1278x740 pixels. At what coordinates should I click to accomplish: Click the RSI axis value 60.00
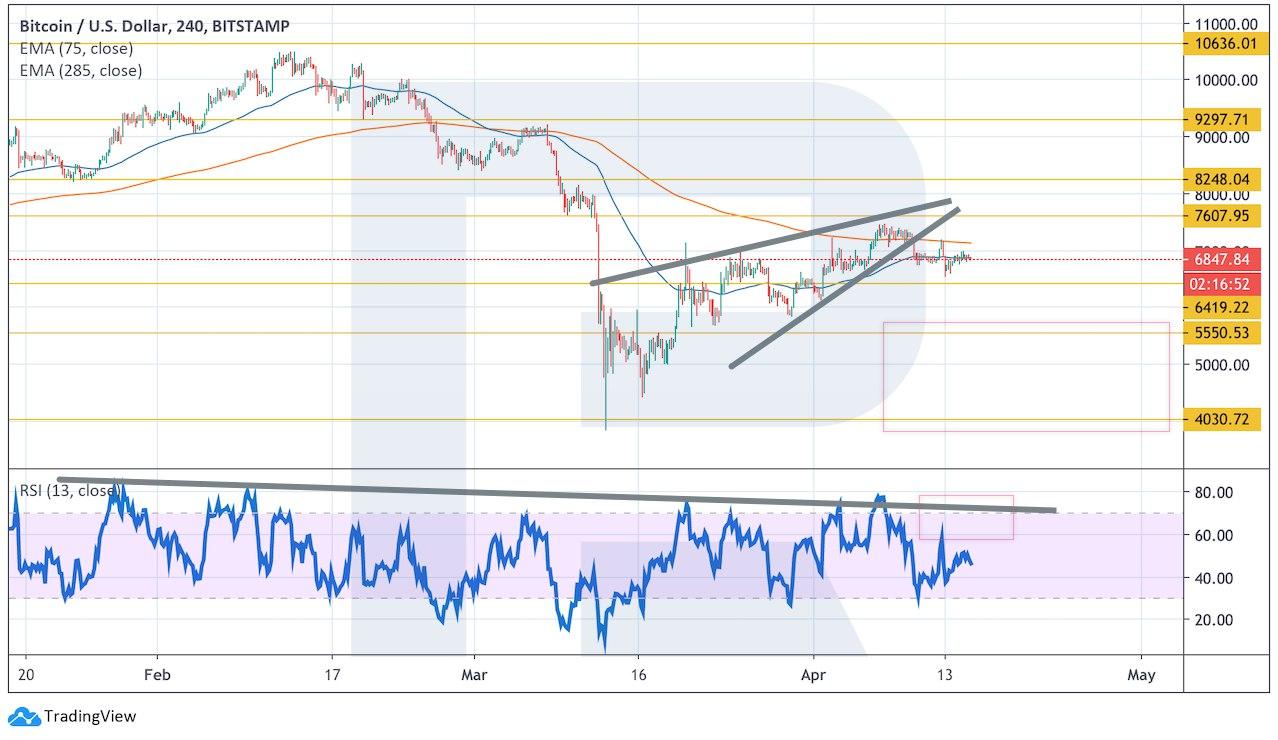click(x=1214, y=535)
